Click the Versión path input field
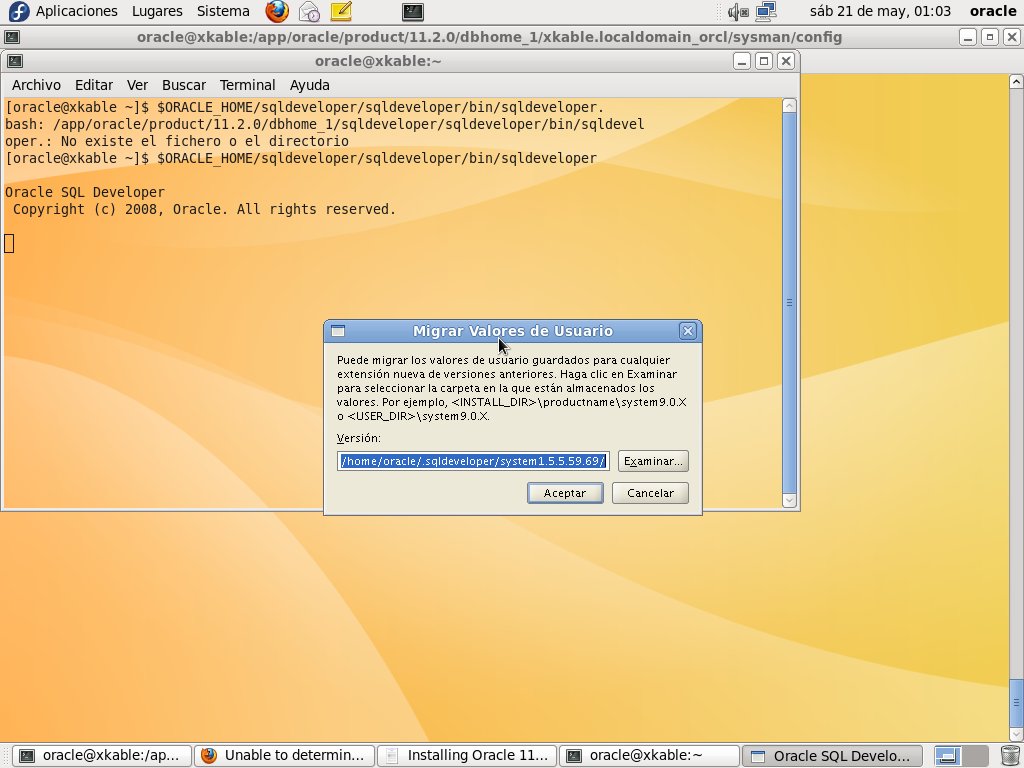1024x768 pixels. 473,461
